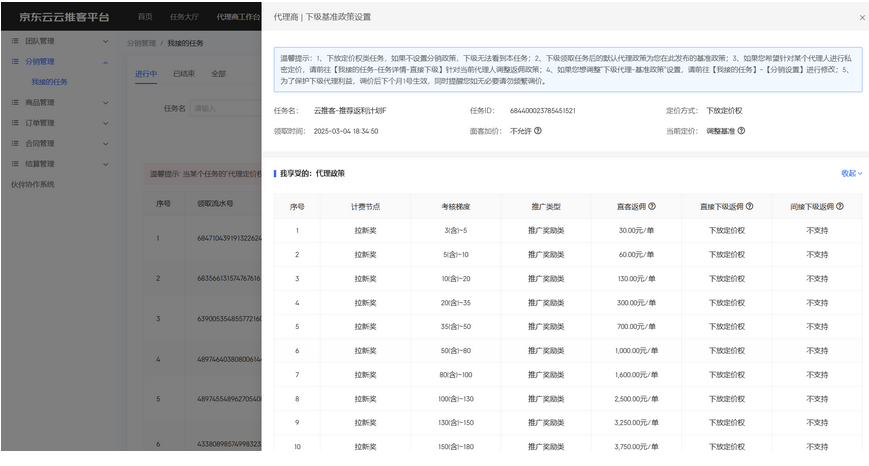Image resolution: width=869 pixels, height=466 pixels.
Task: Click the 考核梯度 column header
Action: point(456,207)
